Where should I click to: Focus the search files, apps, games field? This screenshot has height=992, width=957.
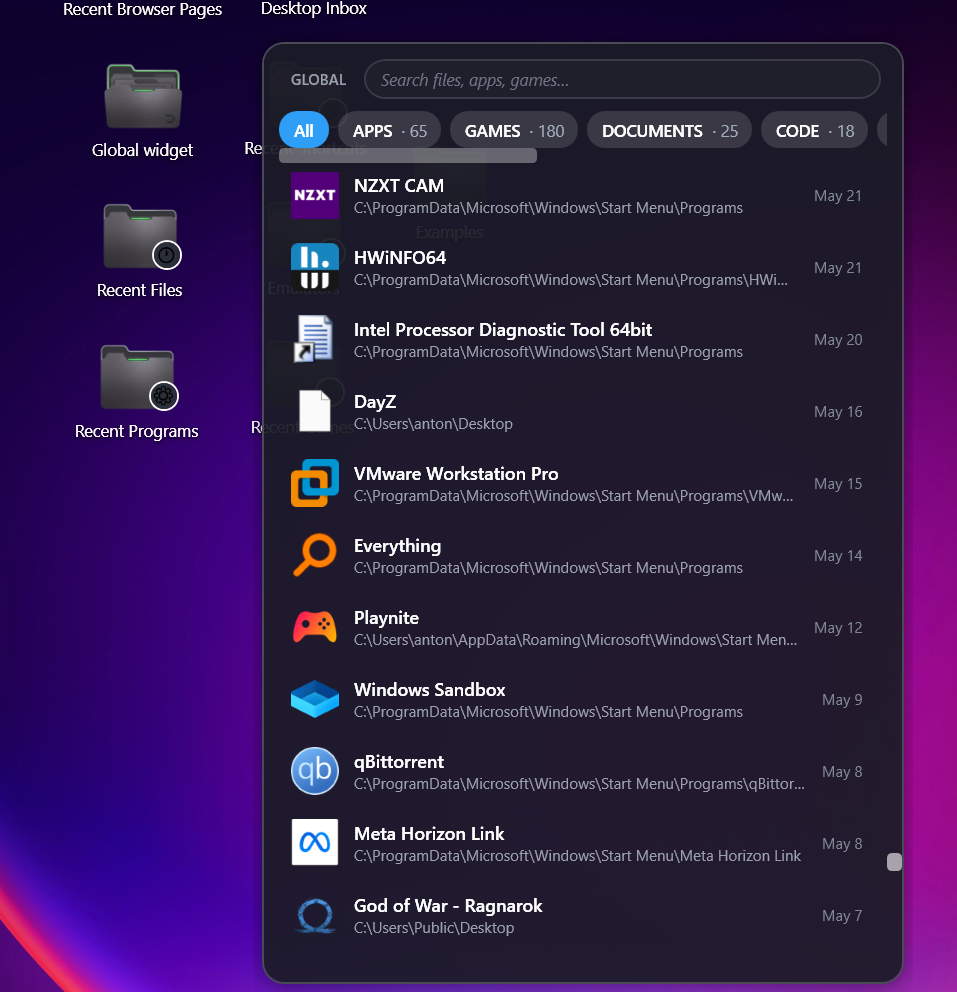(622, 80)
